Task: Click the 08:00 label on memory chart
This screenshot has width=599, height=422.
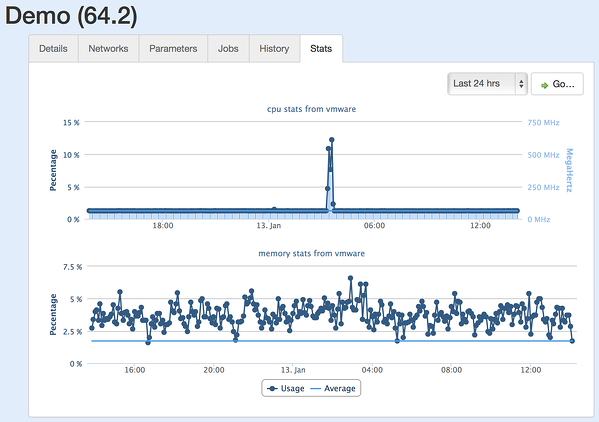Action: point(451,370)
